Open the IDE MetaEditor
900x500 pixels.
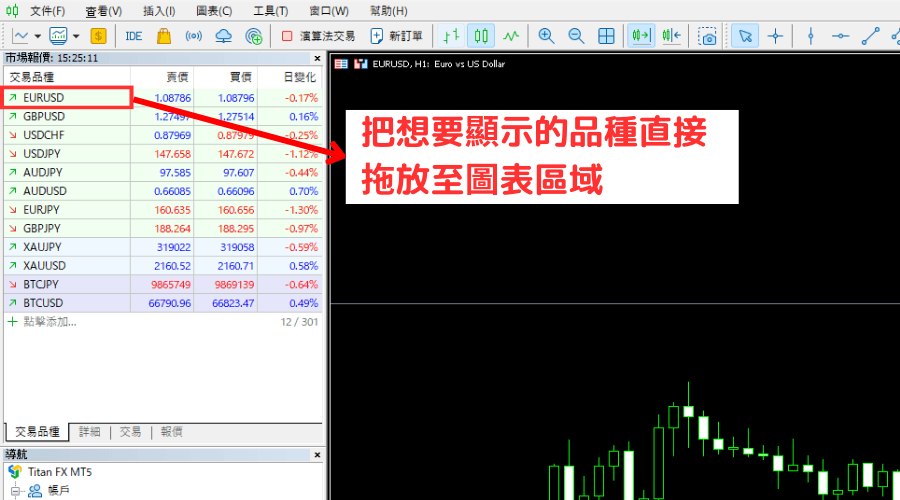133,36
